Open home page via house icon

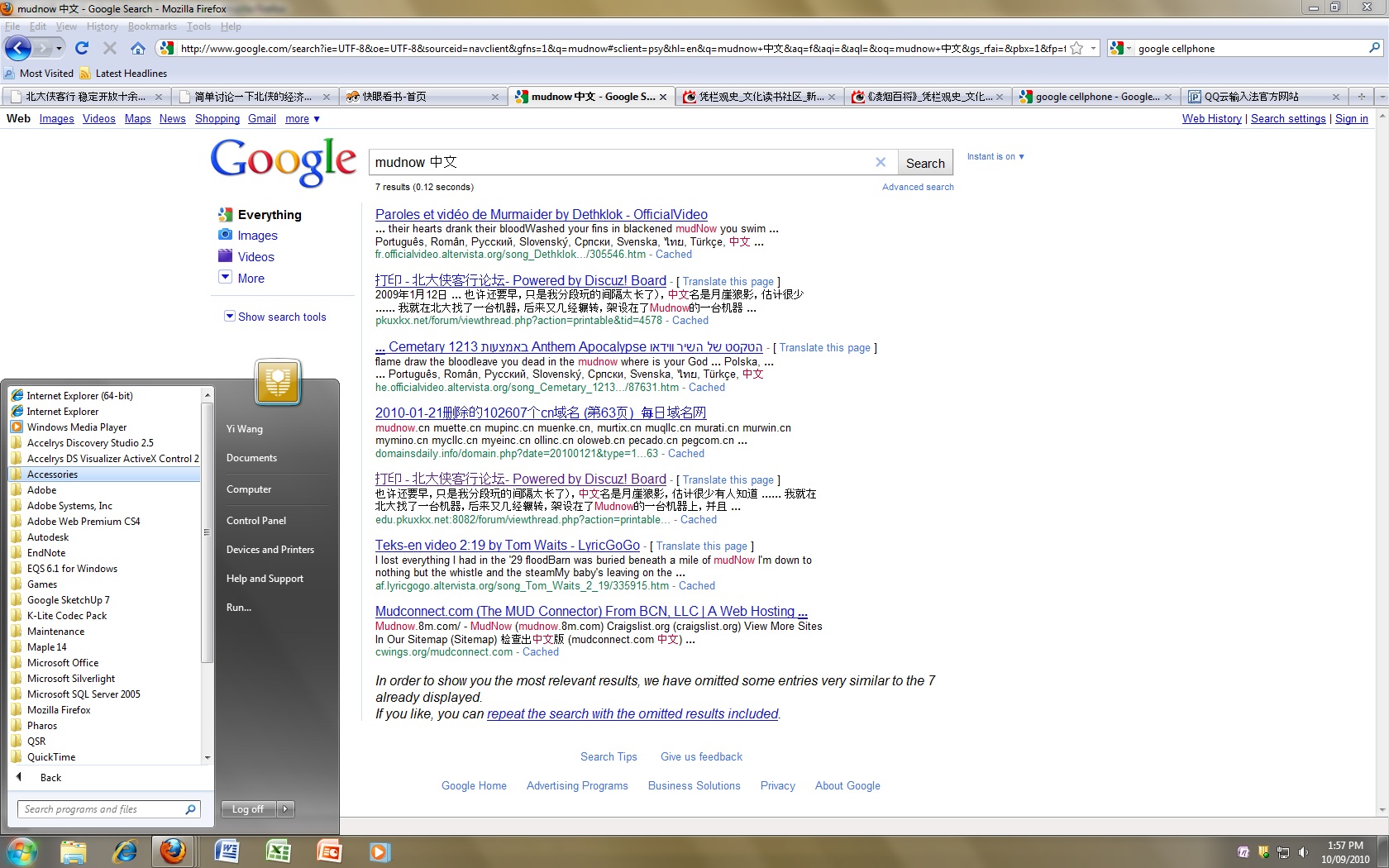[x=138, y=48]
